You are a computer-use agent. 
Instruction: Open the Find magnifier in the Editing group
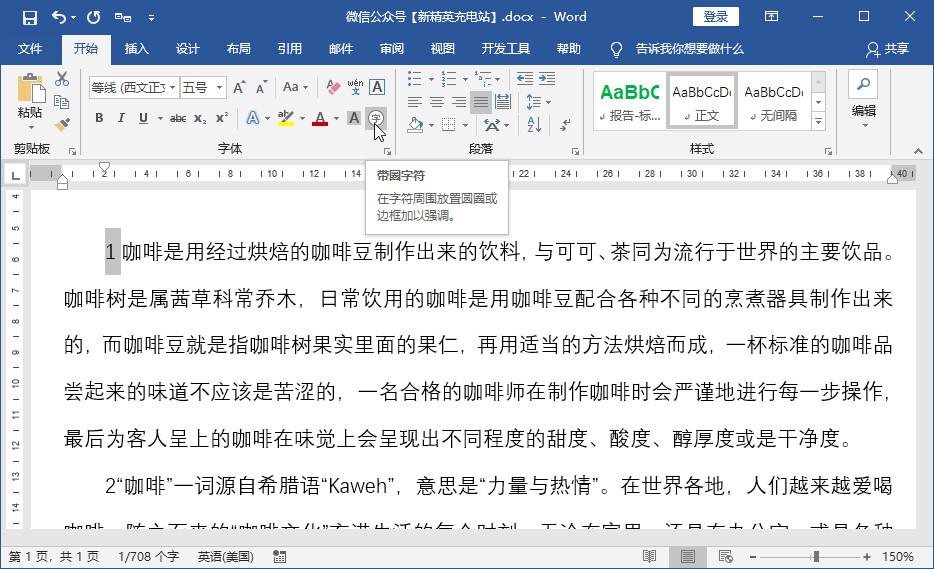coord(864,84)
